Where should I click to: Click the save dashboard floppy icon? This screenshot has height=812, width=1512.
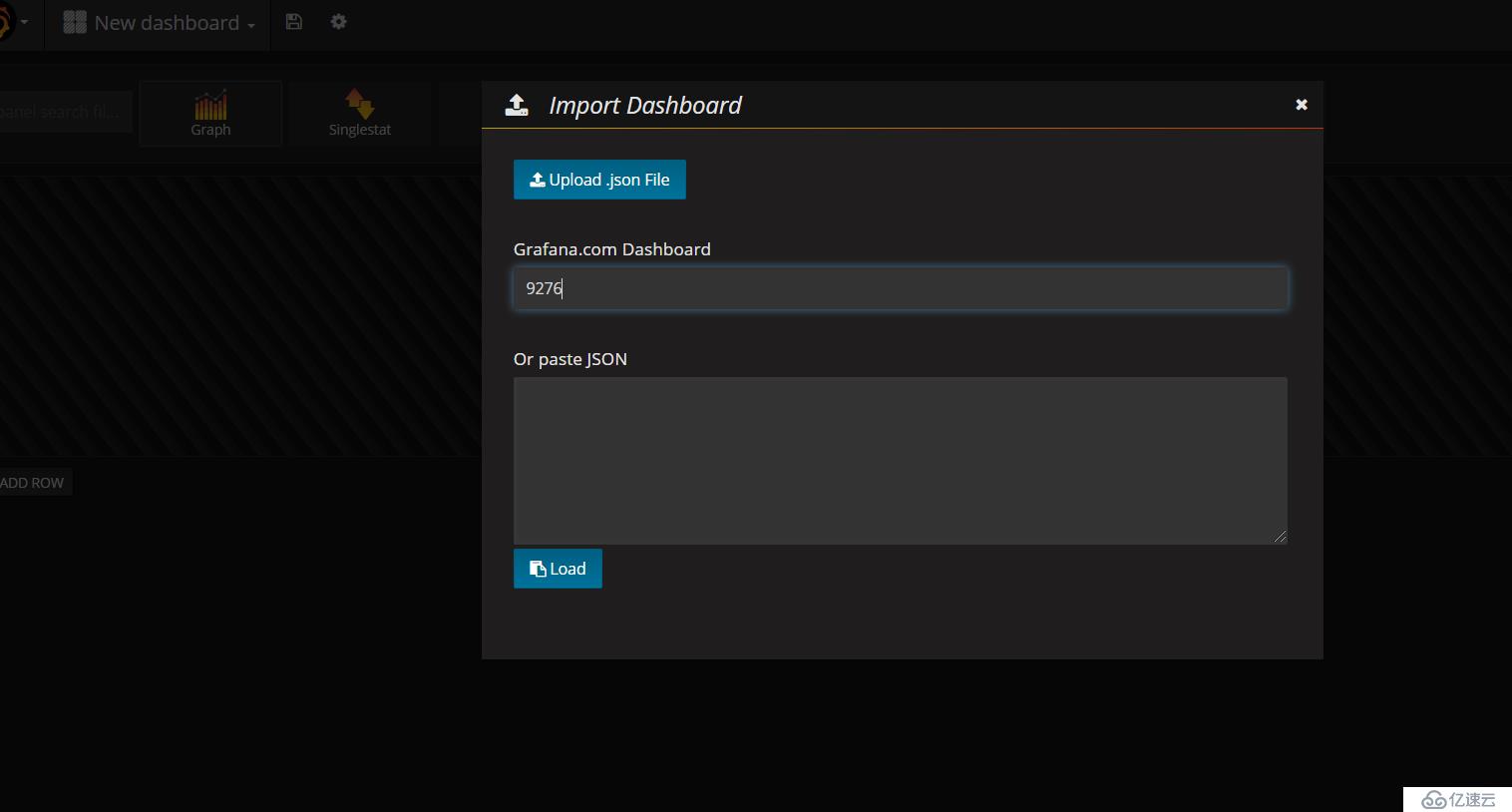point(294,22)
